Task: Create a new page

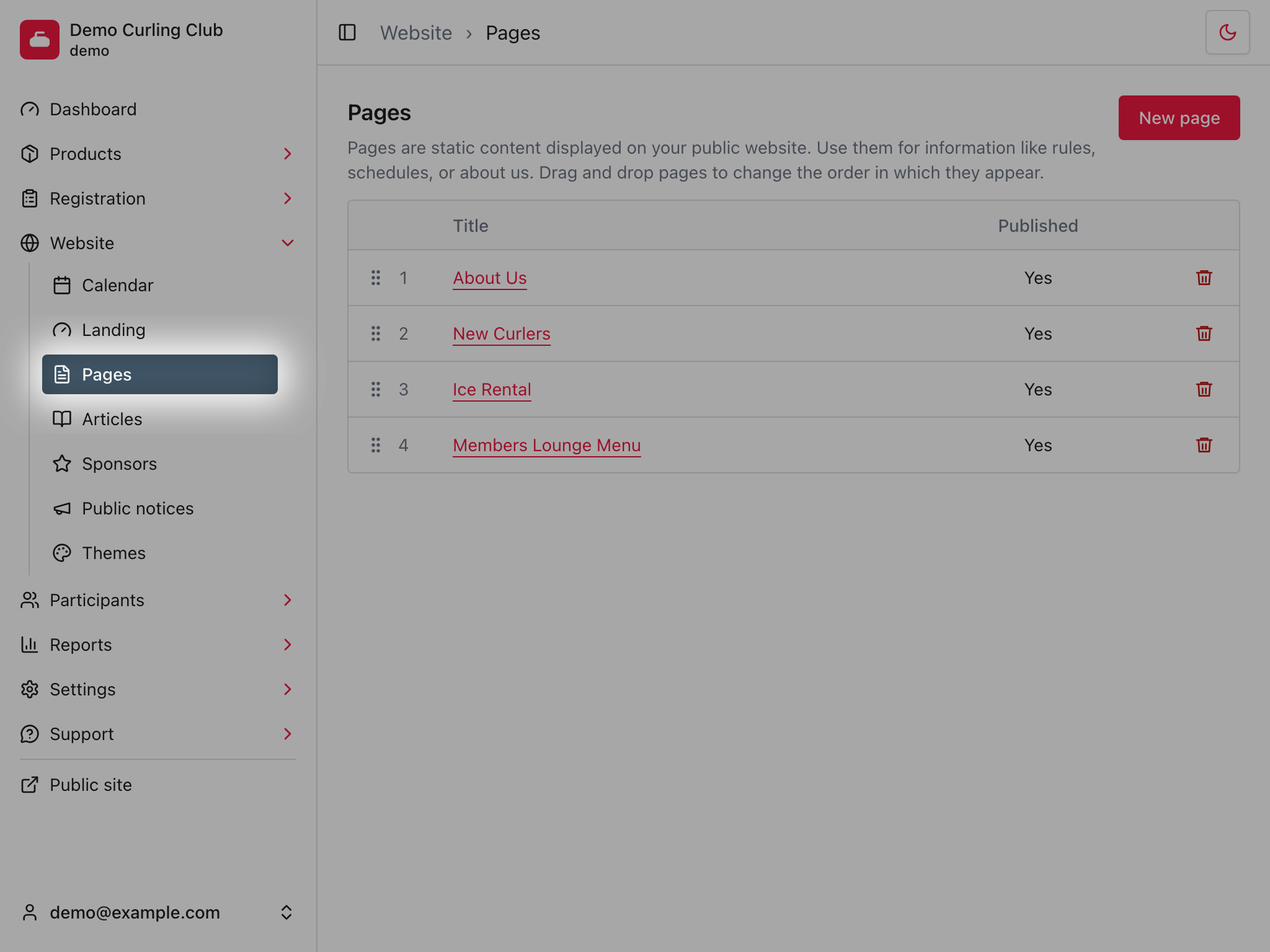Action: (1179, 118)
